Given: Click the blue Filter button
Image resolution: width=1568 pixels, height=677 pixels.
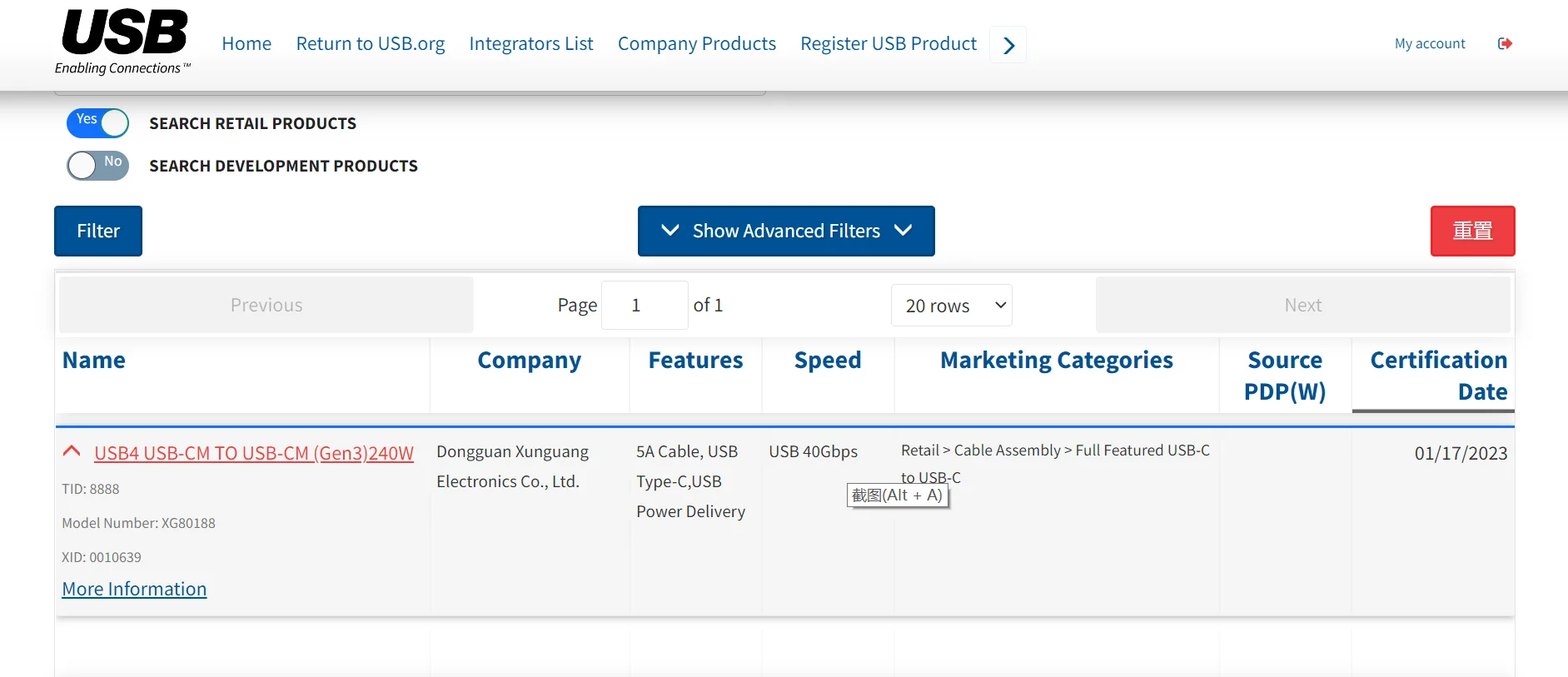Looking at the screenshot, I should [x=98, y=231].
